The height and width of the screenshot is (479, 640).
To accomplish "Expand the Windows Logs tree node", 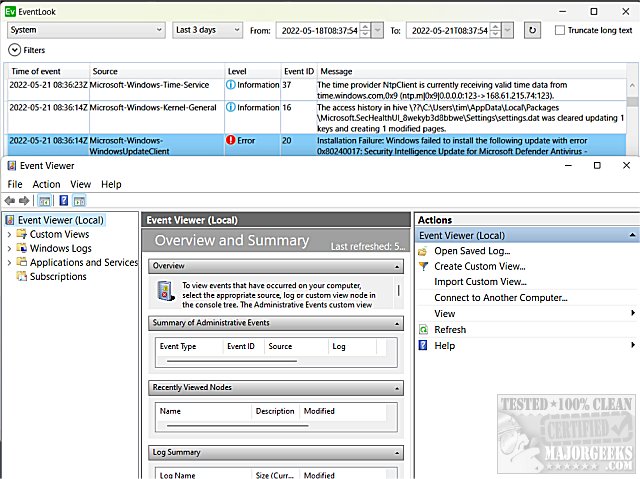I will tap(10, 248).
